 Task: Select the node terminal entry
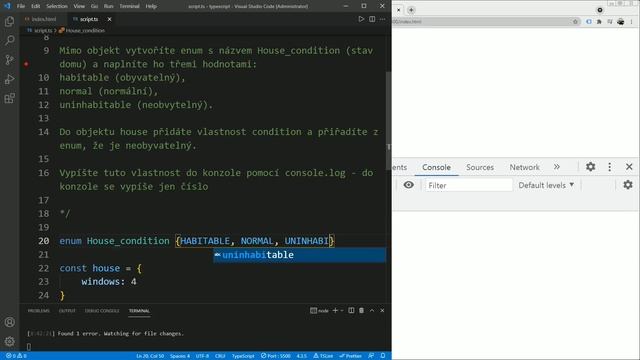[x=319, y=311]
